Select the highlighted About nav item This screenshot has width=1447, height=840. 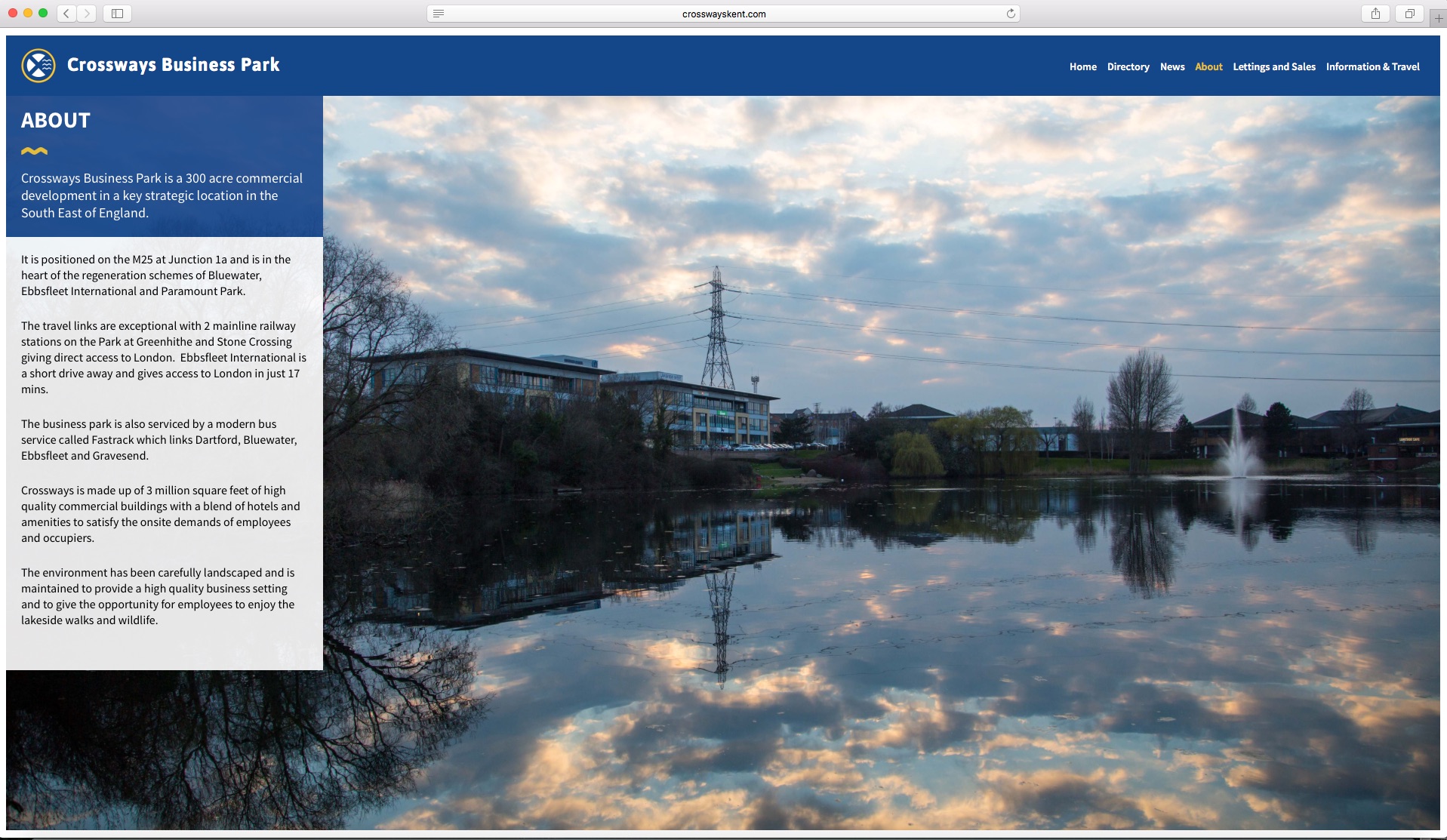(x=1208, y=67)
